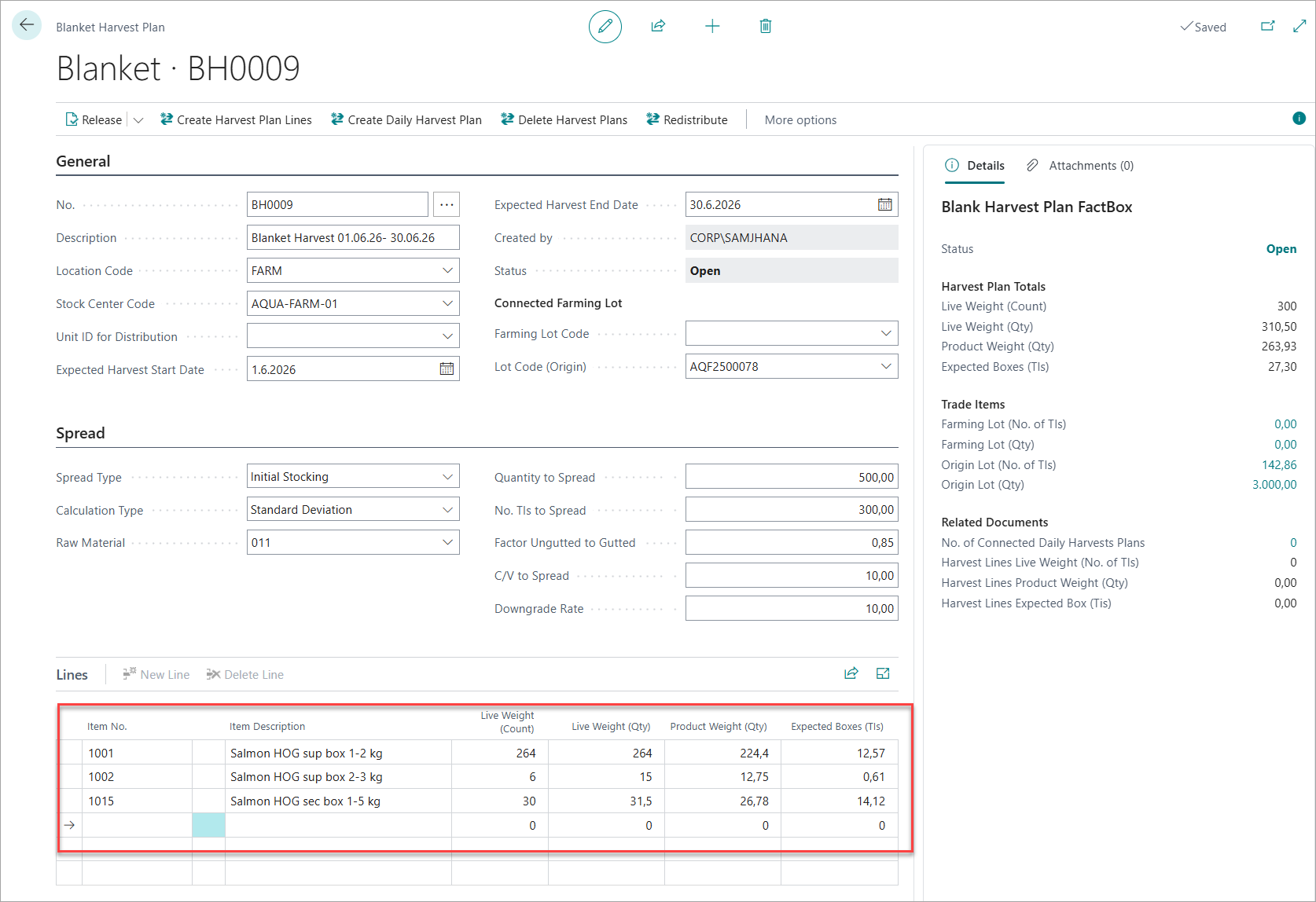This screenshot has width=1316, height=902.
Task: Open the Location Code dropdown
Action: (447, 271)
